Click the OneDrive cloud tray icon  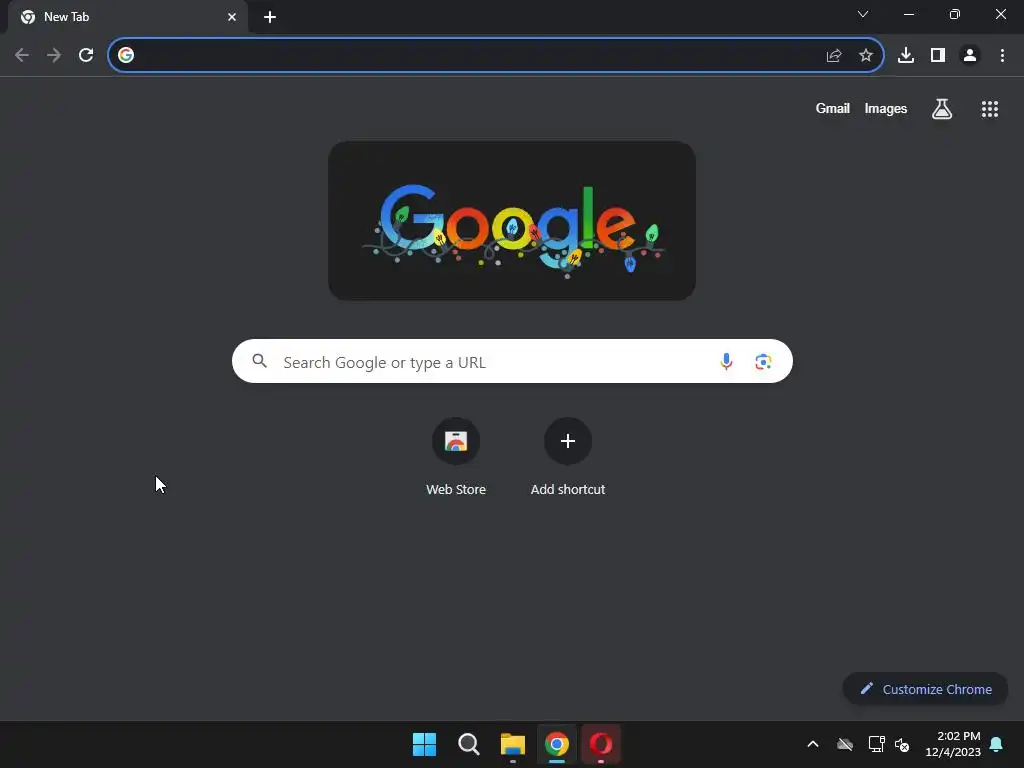pos(845,744)
